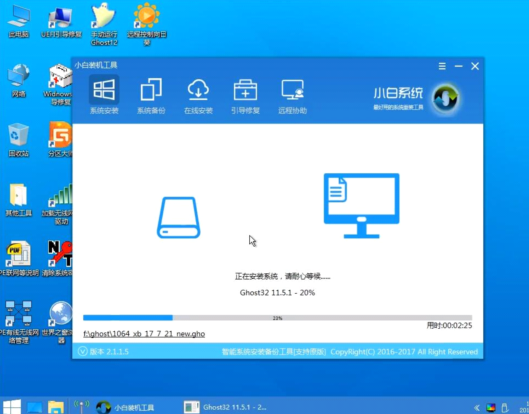Image resolution: width=529 pixels, height=414 pixels.
Task: Click the 正在安装系统 status message
Action: click(x=282, y=276)
